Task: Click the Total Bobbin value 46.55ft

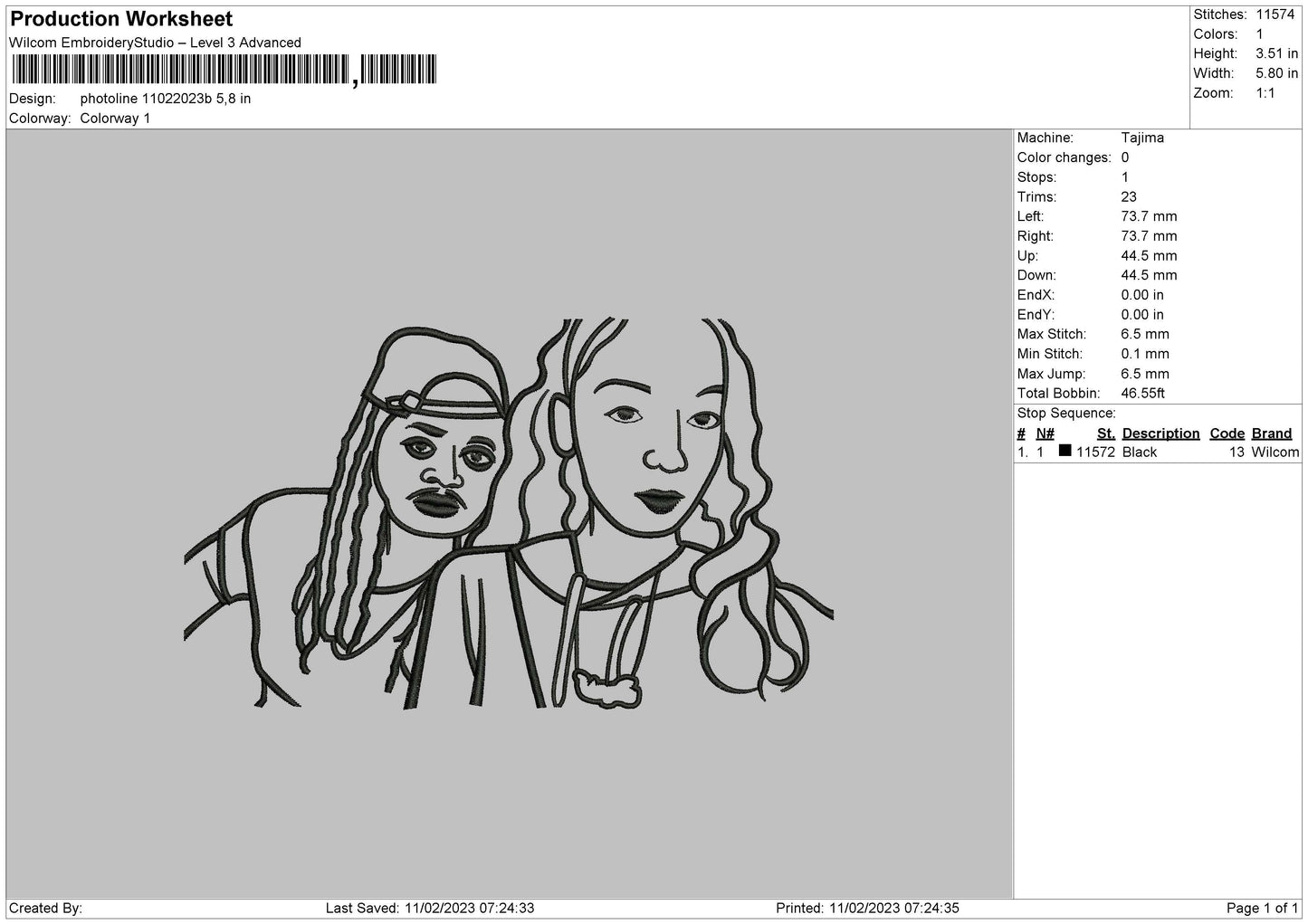Action: (x=1142, y=394)
